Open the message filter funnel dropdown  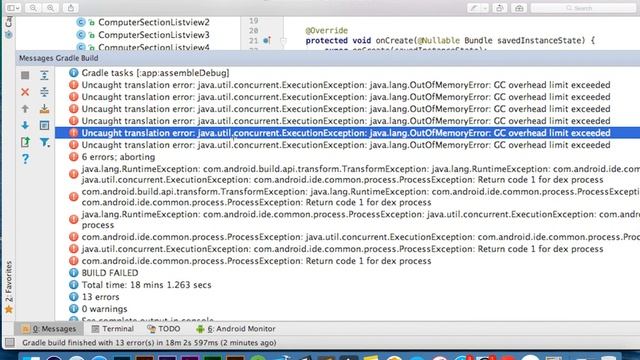45,142
